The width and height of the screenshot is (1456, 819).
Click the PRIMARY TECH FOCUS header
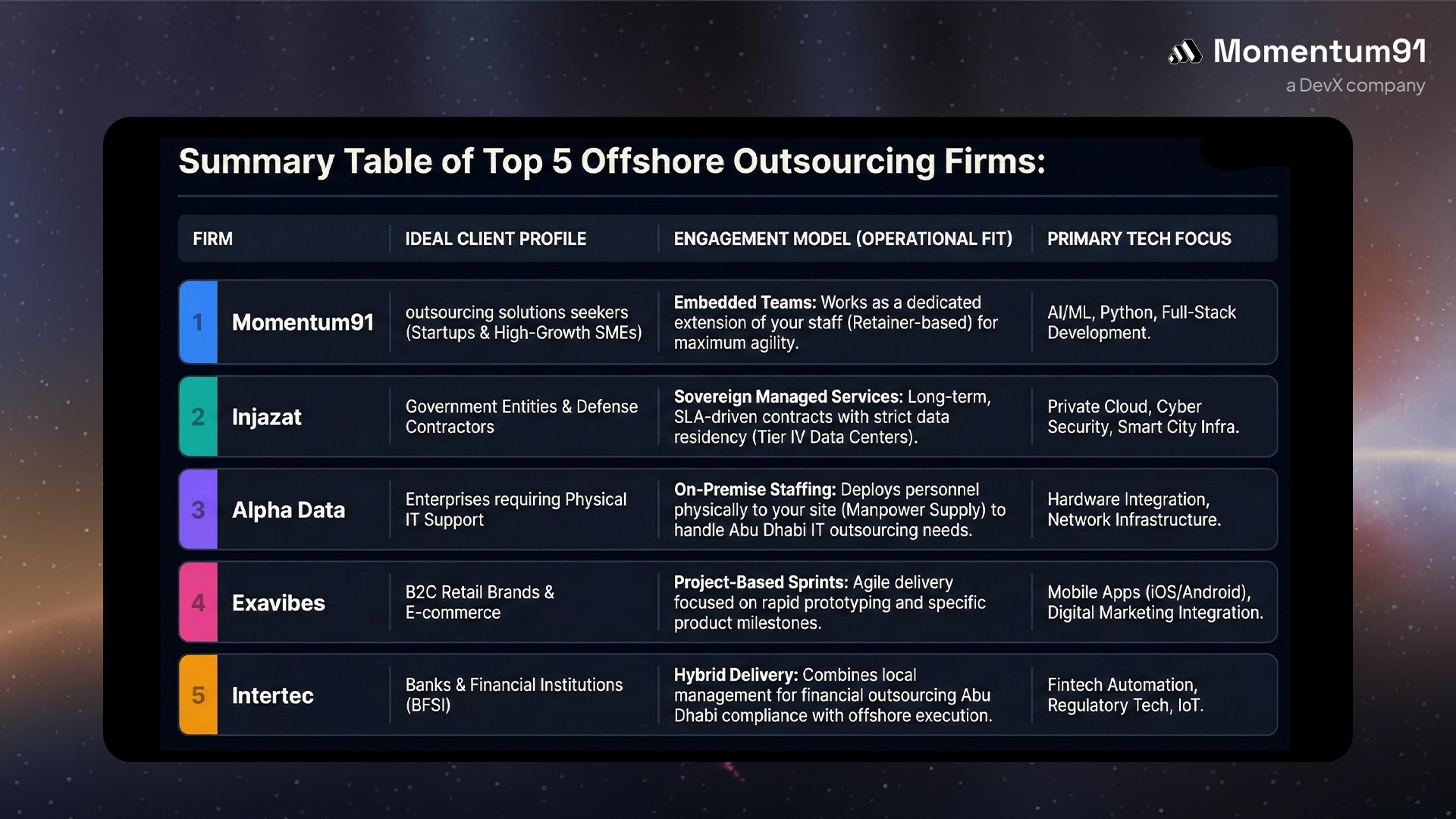pos(1138,239)
